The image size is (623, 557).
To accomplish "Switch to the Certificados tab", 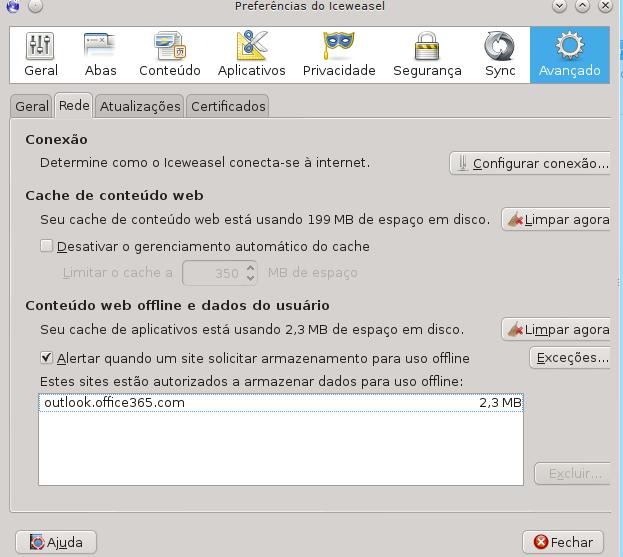I will (x=228, y=106).
